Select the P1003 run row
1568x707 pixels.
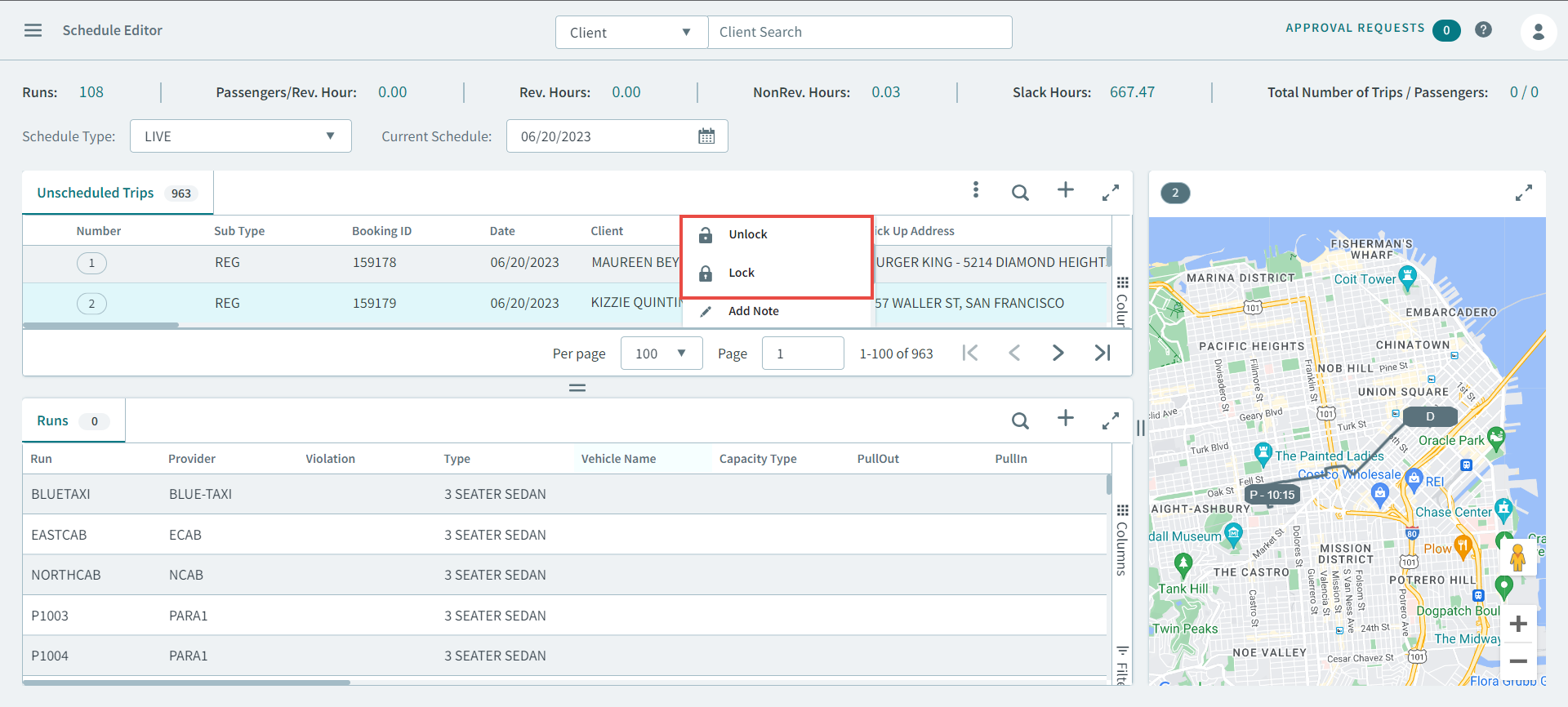[x=564, y=616]
